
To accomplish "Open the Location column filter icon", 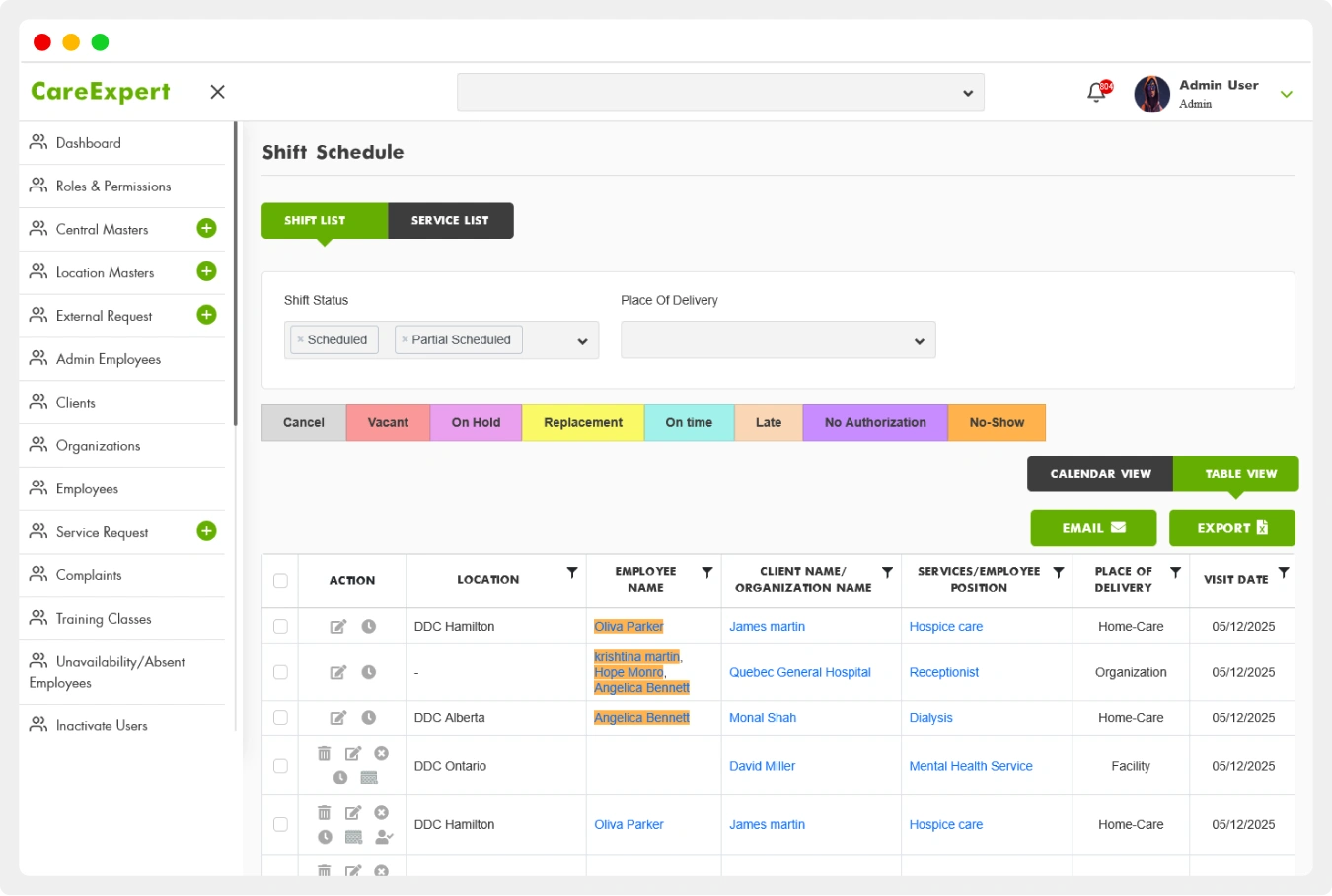I will pos(571,572).
